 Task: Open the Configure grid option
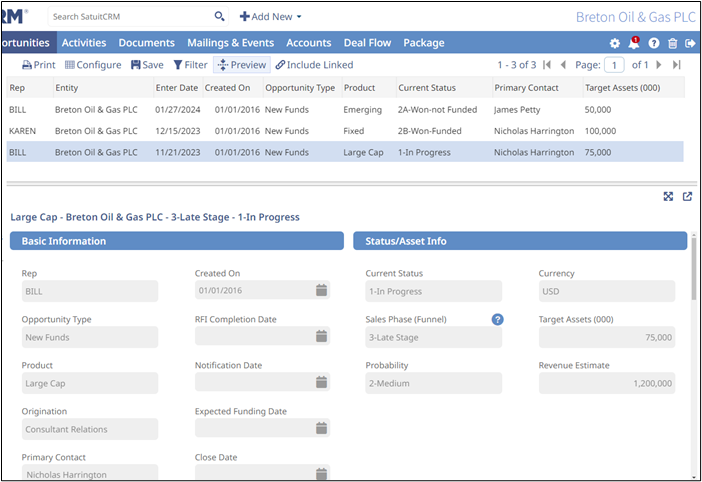pos(93,65)
